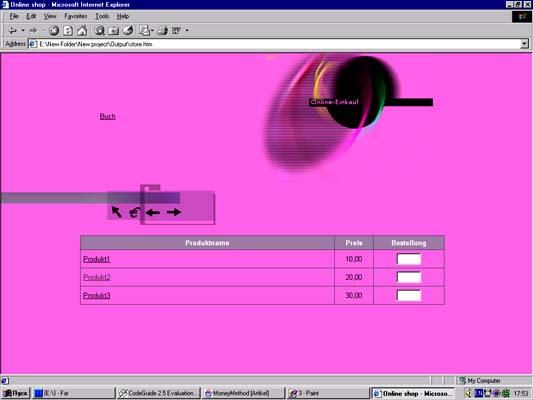Open the Produkt1 product link
Viewport: 533px width, 400px height.
pyautogui.click(x=97, y=259)
